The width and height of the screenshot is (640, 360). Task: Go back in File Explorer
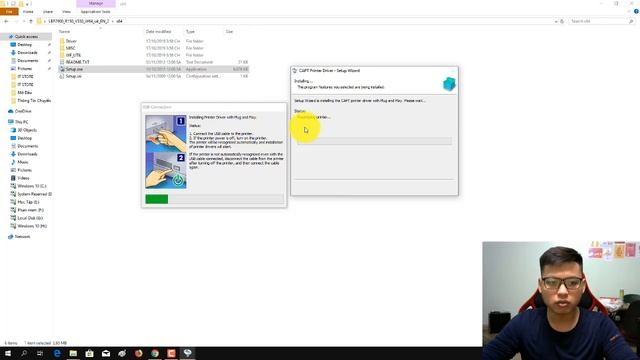pyautogui.click(x=6, y=21)
